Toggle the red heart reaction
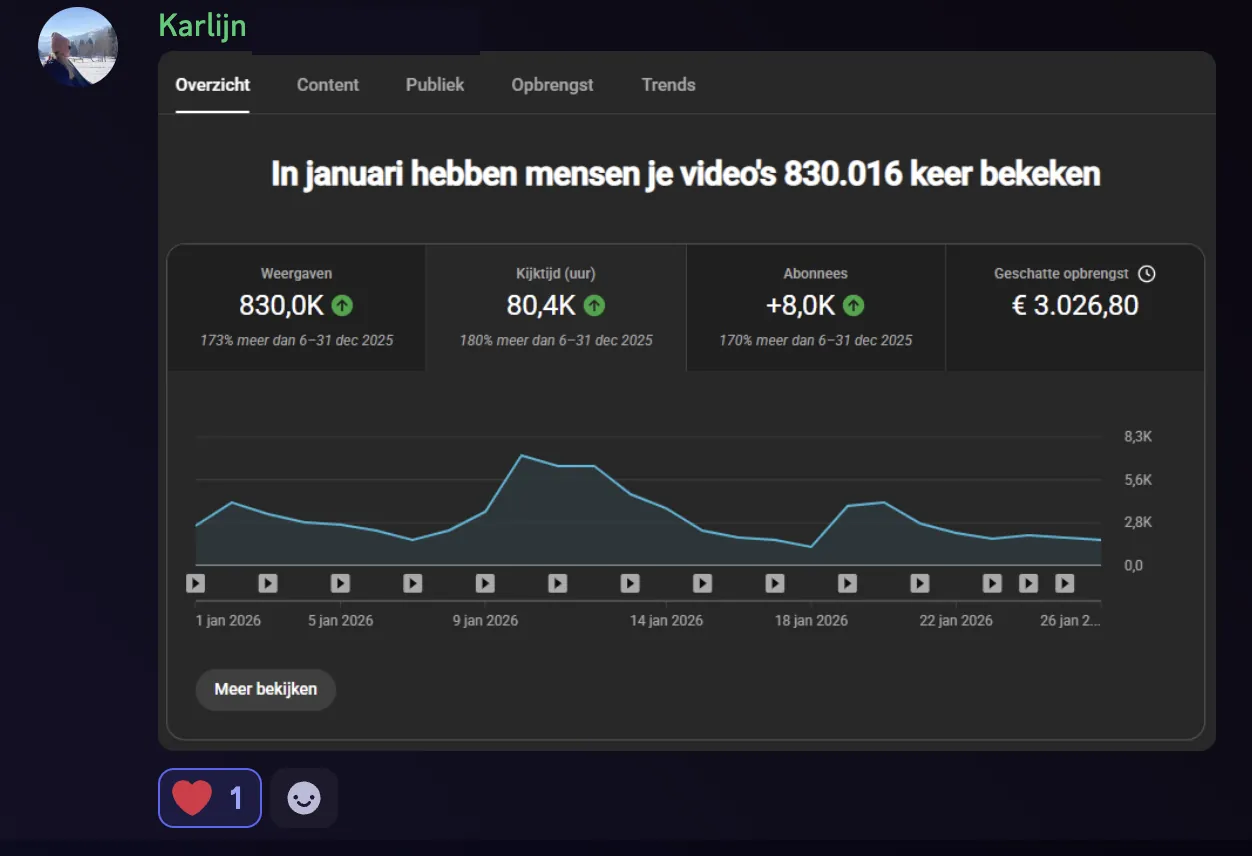1252x856 pixels. click(x=210, y=798)
